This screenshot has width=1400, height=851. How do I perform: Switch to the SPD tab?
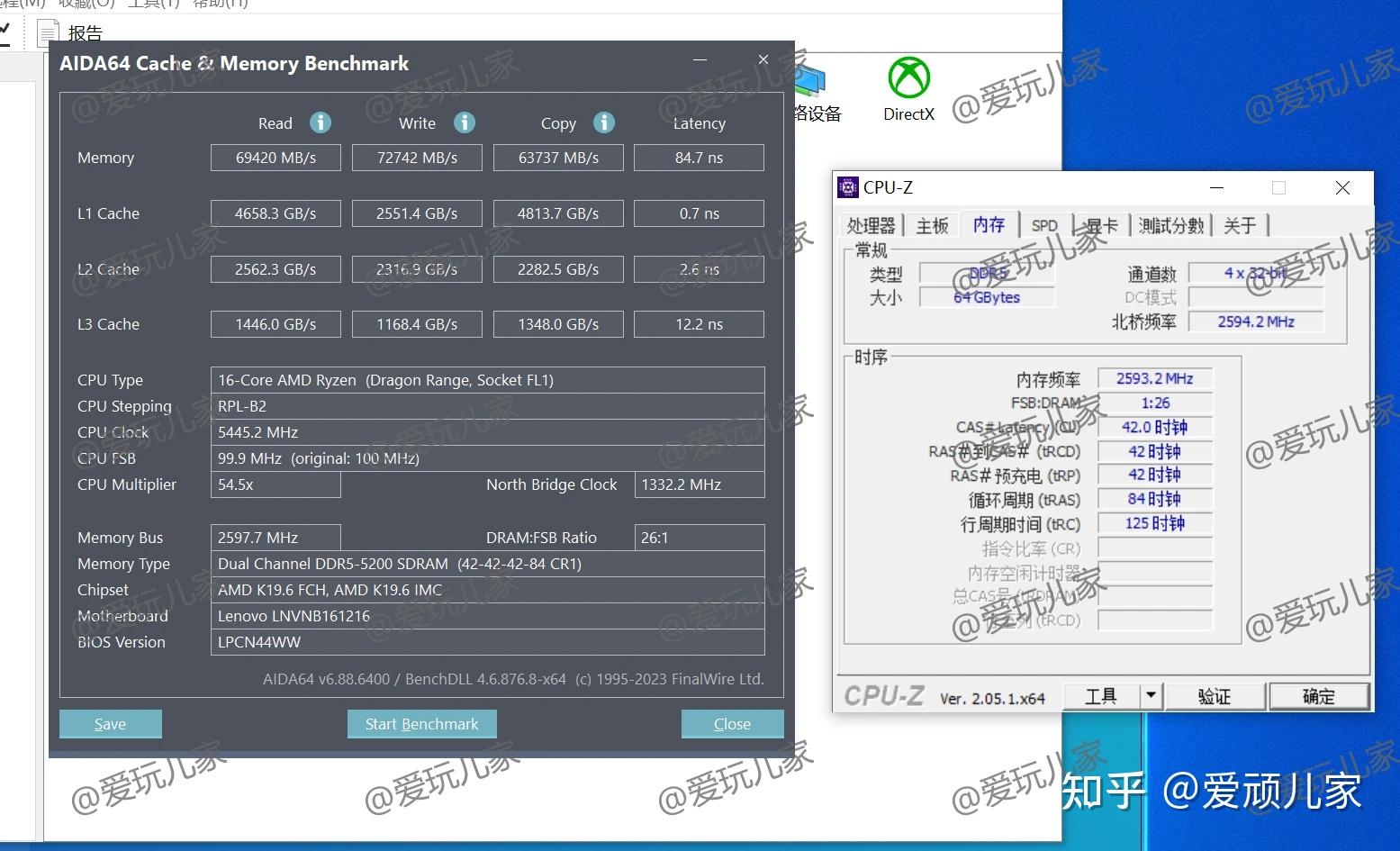pos(1044,225)
